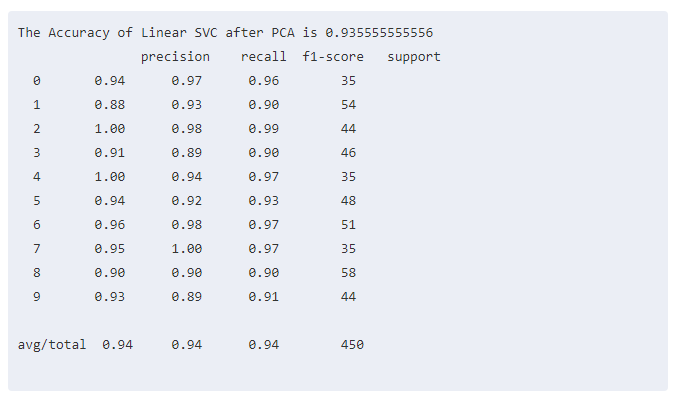Click the 0.99 value in row 2
The image size is (684, 401).
264,129
